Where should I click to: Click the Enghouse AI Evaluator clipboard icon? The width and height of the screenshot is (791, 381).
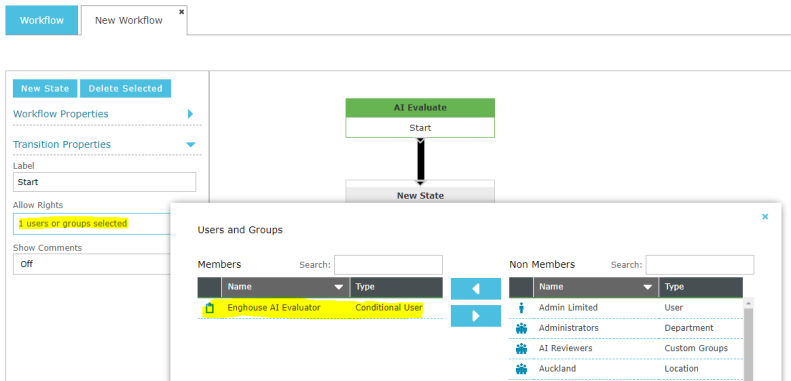(x=210, y=308)
